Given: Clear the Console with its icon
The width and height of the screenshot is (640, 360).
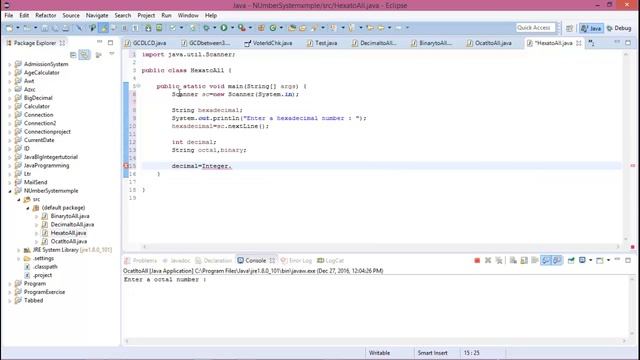Looking at the screenshot, I should (x=513, y=260).
